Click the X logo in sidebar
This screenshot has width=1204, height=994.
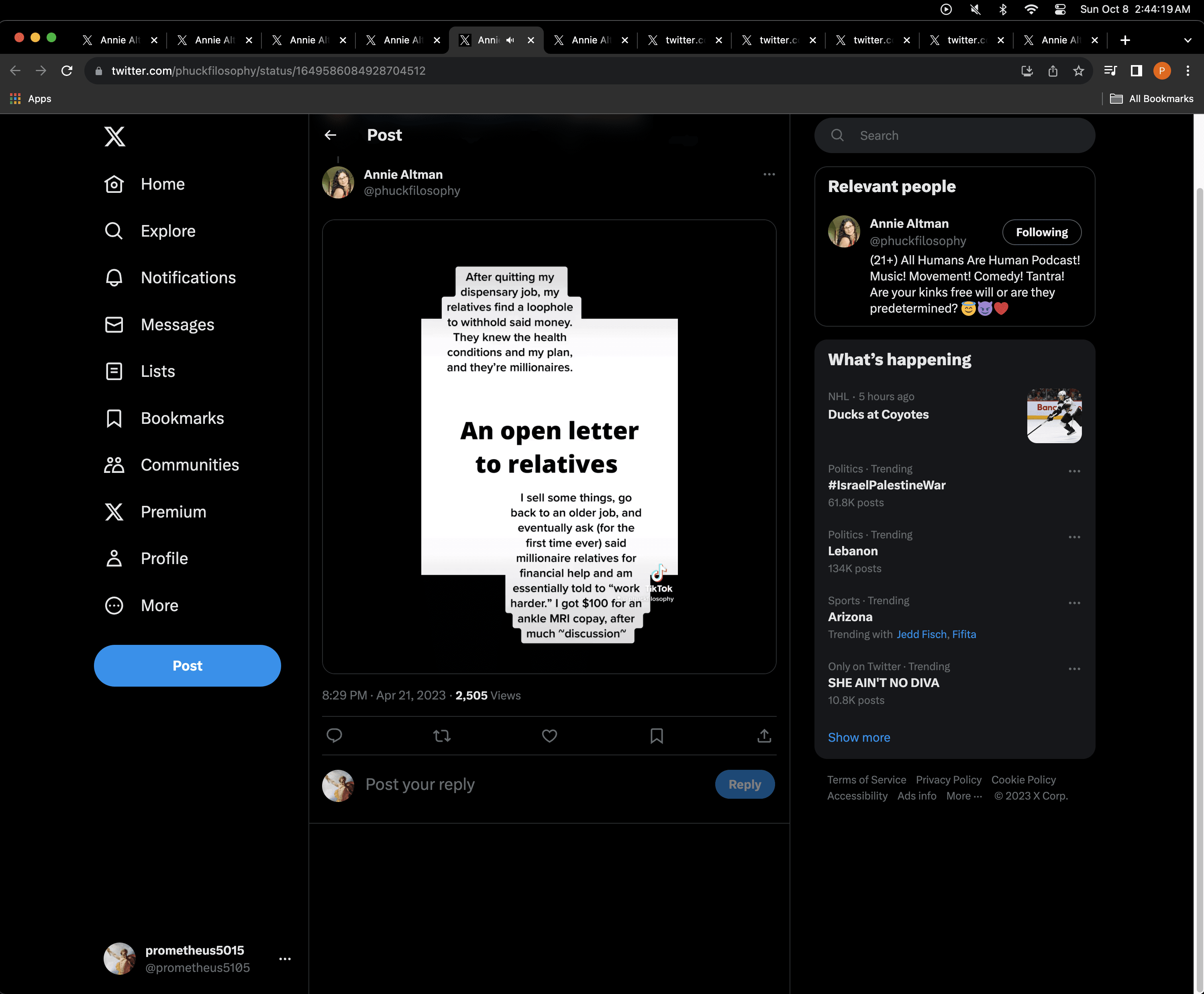click(x=114, y=136)
